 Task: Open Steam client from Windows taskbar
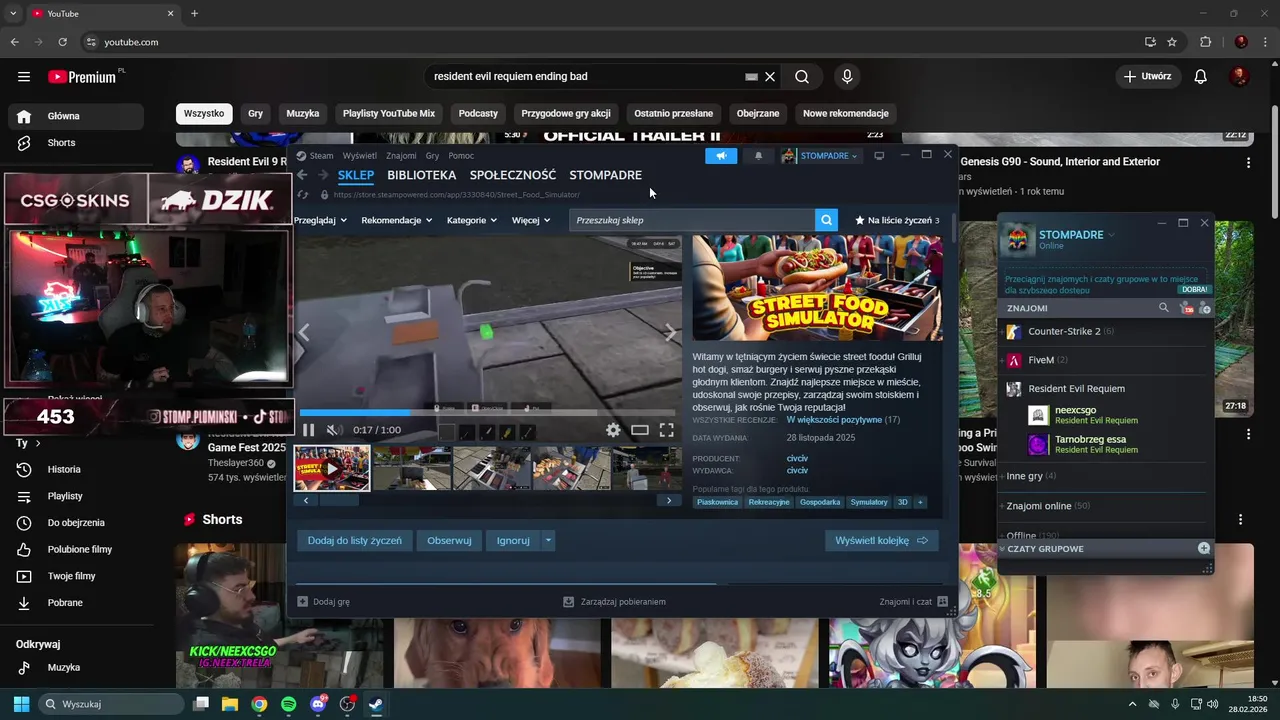[376, 704]
